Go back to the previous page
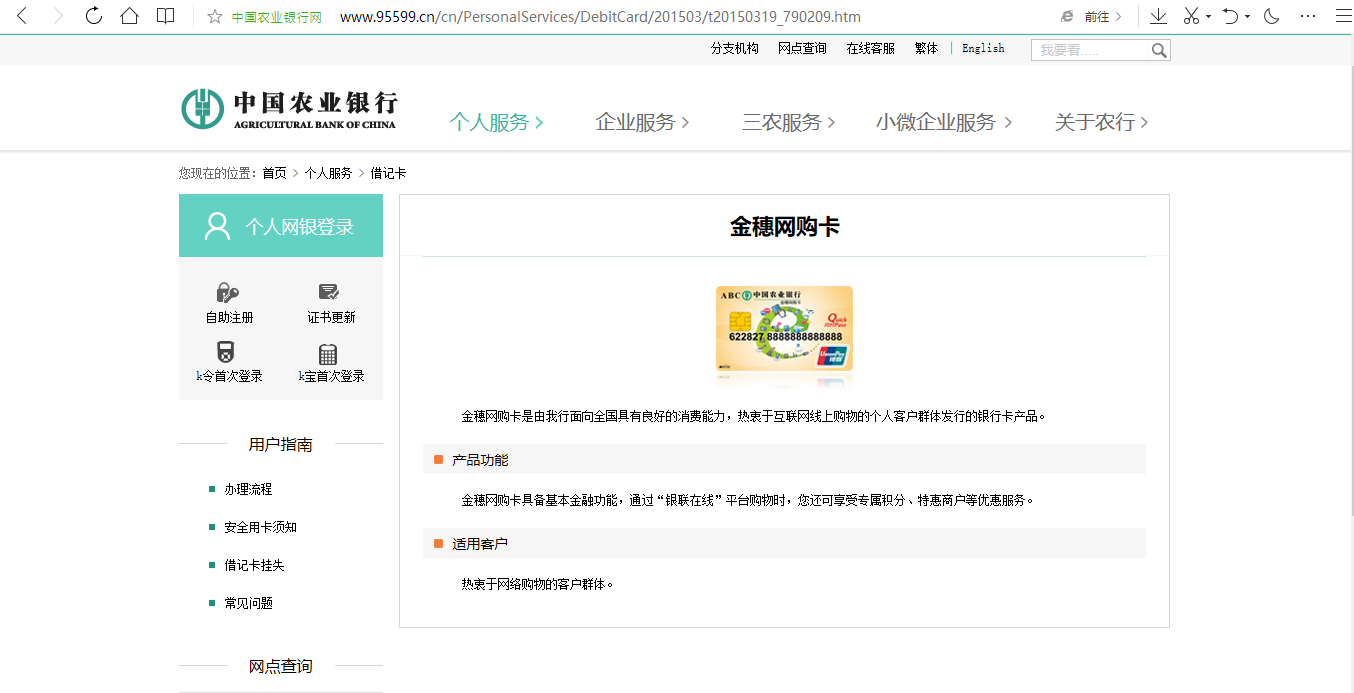 22,16
